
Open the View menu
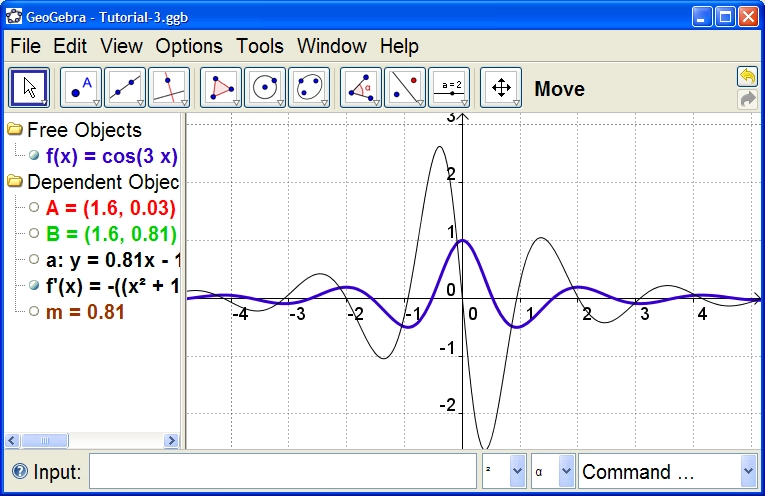click(121, 46)
